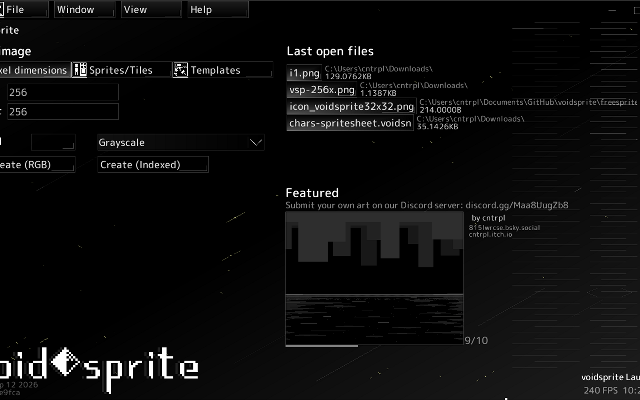
Task: Open recent file icon_voidsprite32x32.png
Action: click(351, 107)
